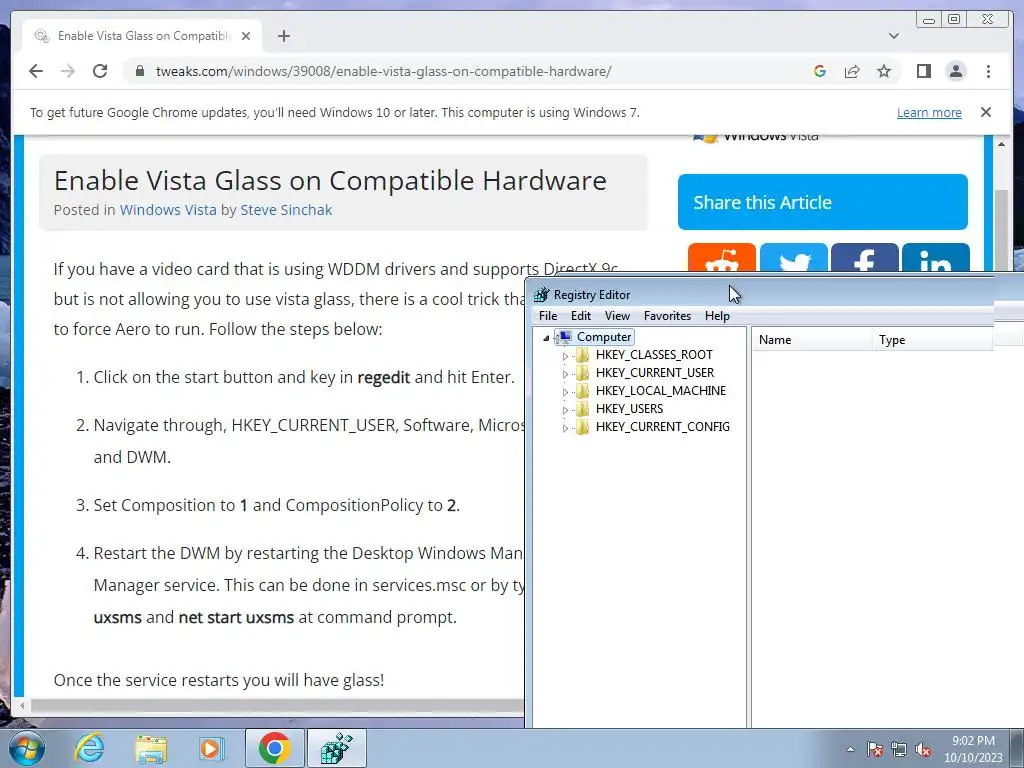
Task: Open Action Center flag icon
Action: click(874, 749)
